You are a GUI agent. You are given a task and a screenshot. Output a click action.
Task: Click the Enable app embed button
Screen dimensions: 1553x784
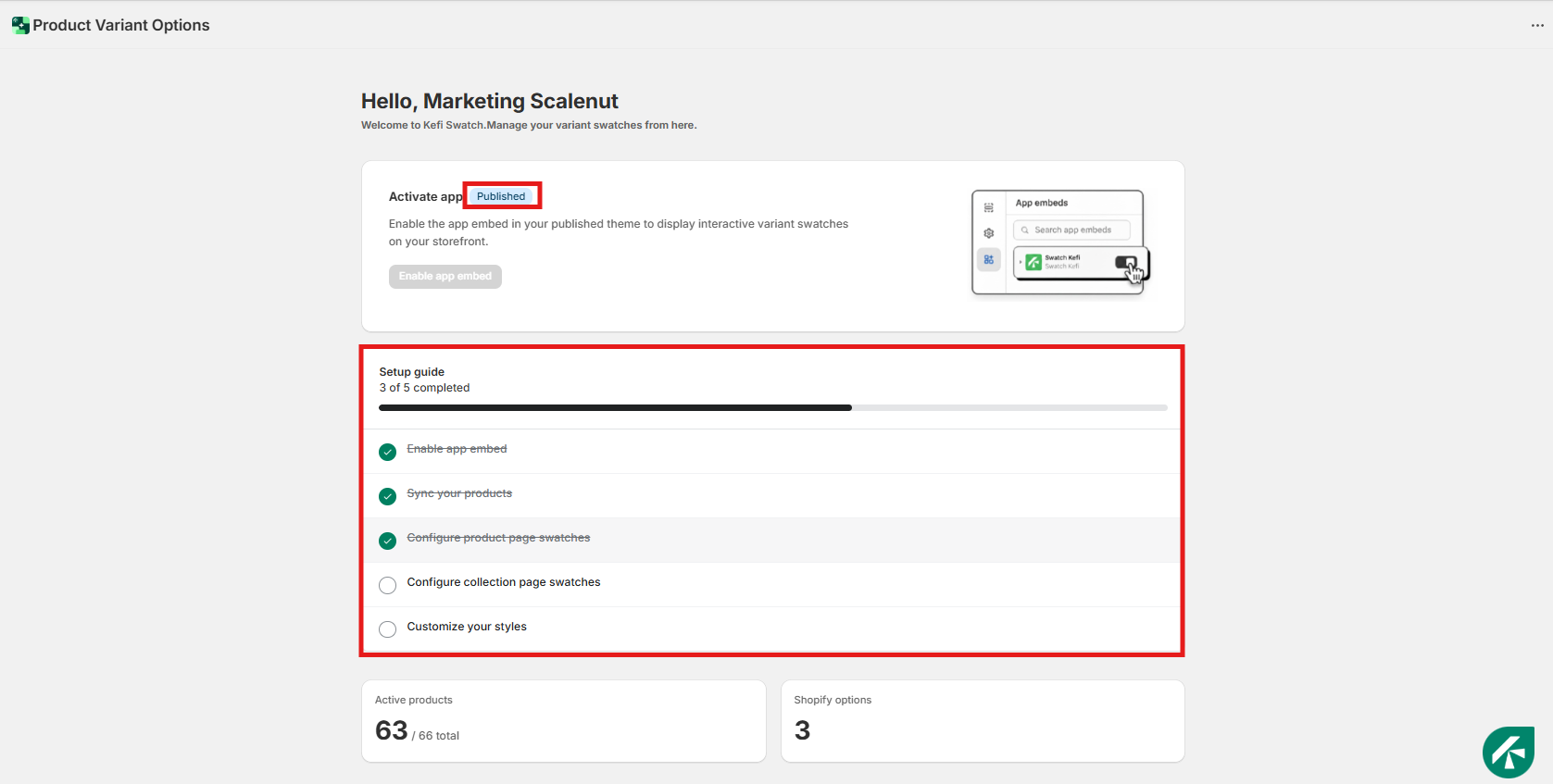point(445,277)
